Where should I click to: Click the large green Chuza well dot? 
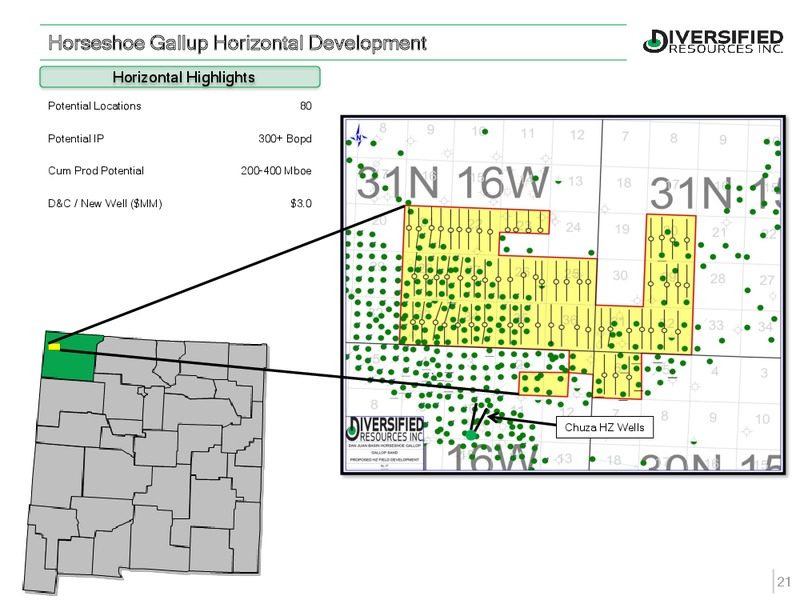(471, 435)
